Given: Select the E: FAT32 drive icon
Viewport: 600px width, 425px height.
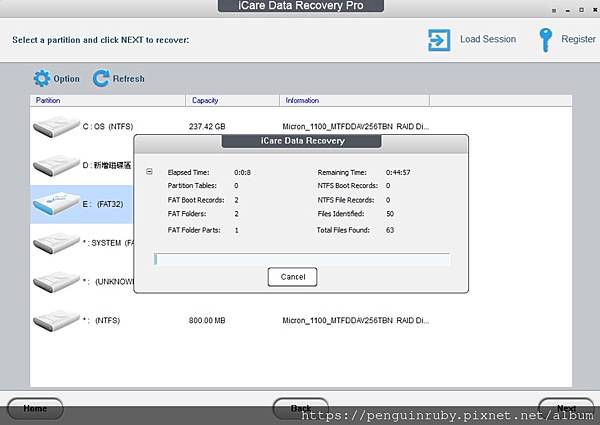Looking at the screenshot, I should pos(56,204).
